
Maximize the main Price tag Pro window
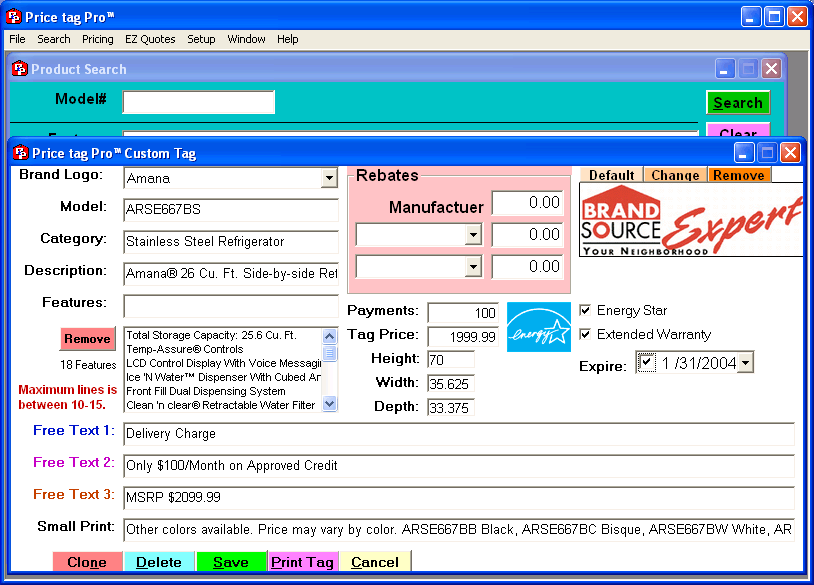pyautogui.click(x=774, y=17)
